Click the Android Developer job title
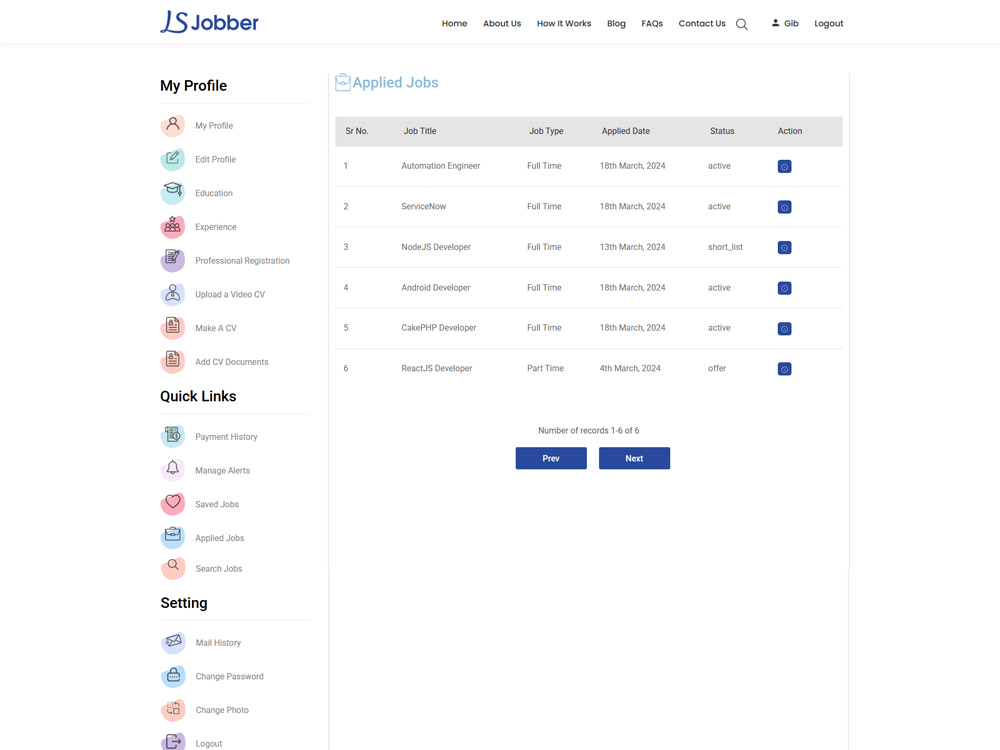The image size is (1000, 750). tap(436, 288)
